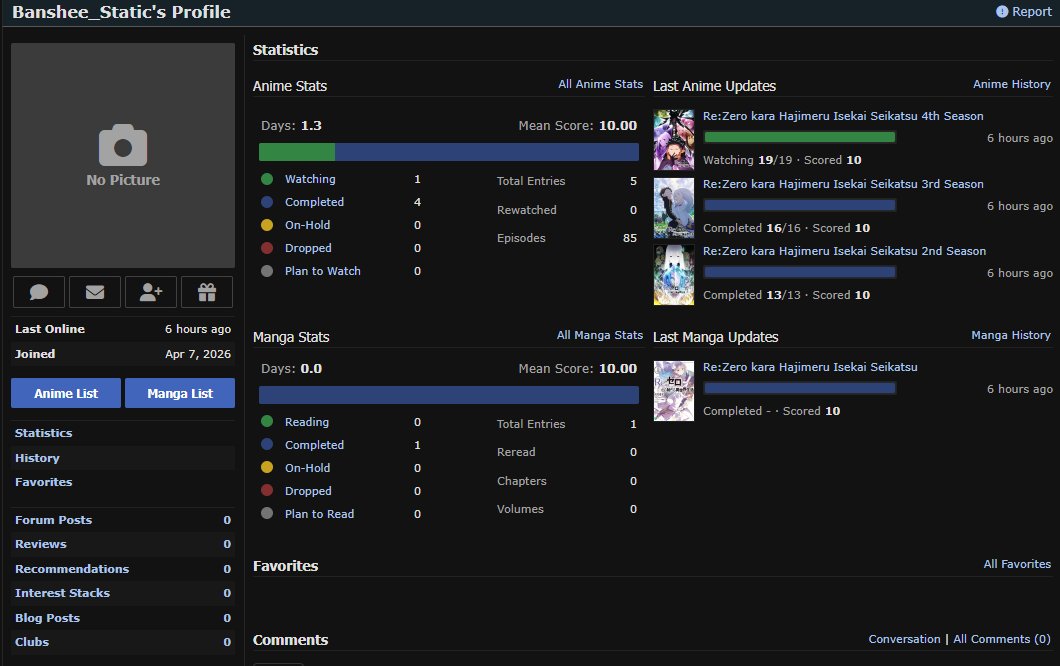Click the Joined date Apr 7, 2026
The image size is (1060, 666).
[x=198, y=354]
